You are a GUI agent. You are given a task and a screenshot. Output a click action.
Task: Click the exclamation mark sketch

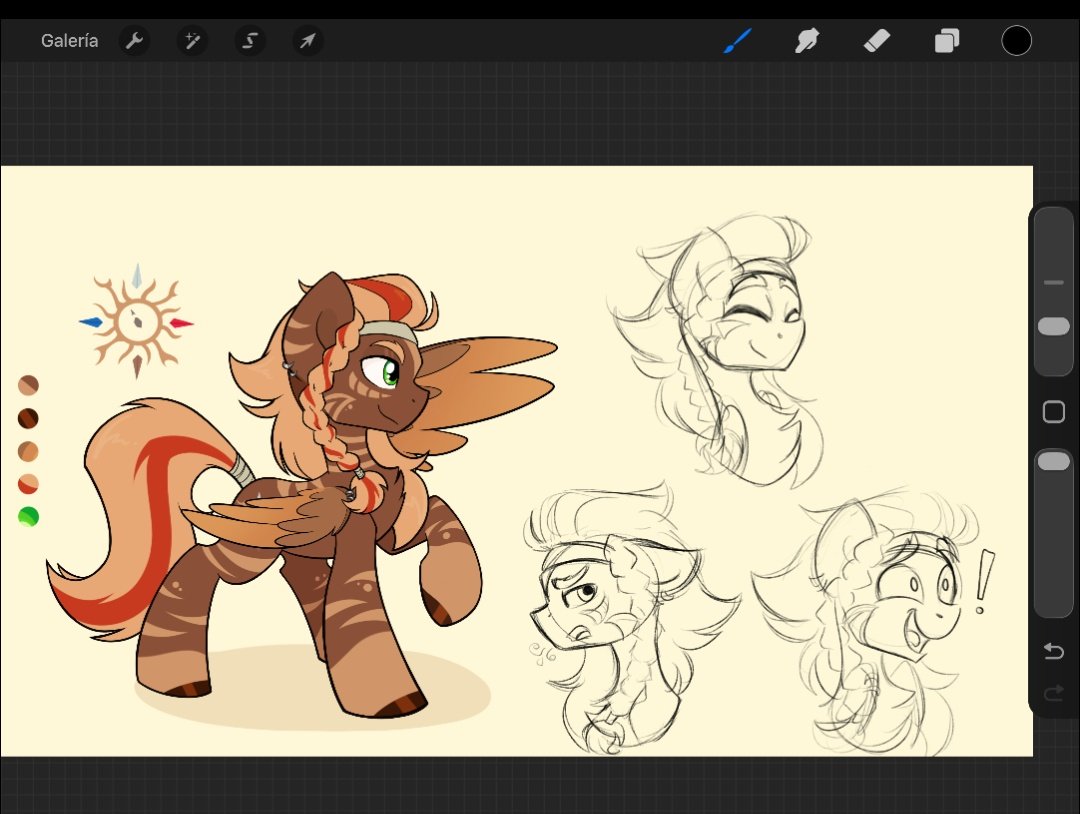[984, 582]
